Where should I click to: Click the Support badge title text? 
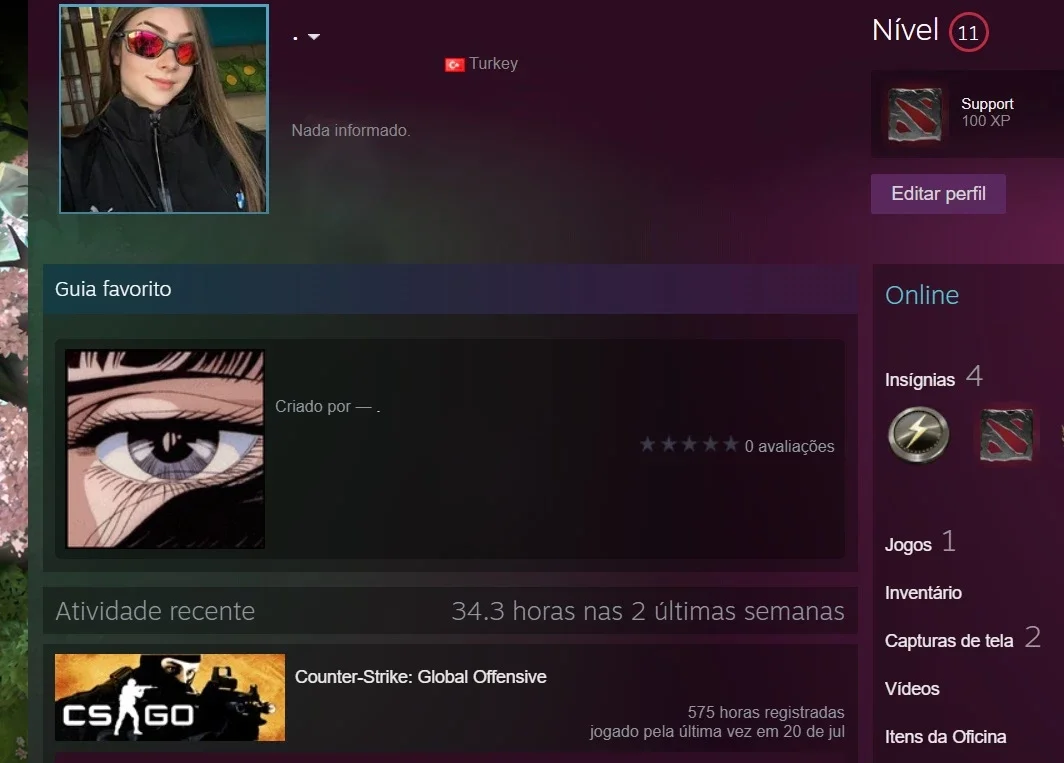point(987,104)
